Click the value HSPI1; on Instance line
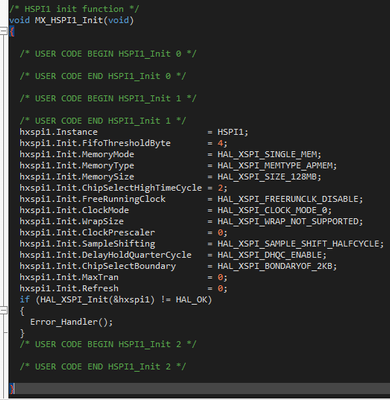 pyautogui.click(x=233, y=132)
